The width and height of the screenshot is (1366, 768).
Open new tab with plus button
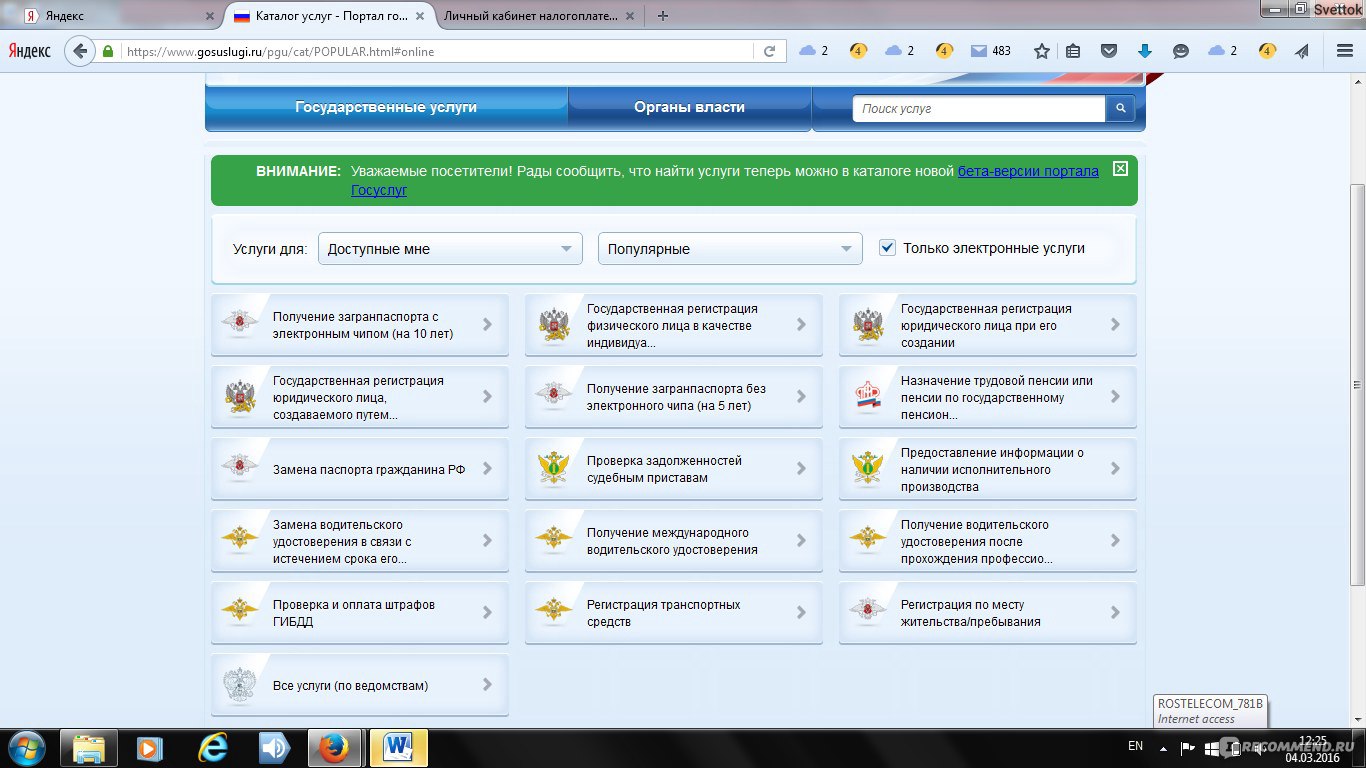(x=663, y=15)
